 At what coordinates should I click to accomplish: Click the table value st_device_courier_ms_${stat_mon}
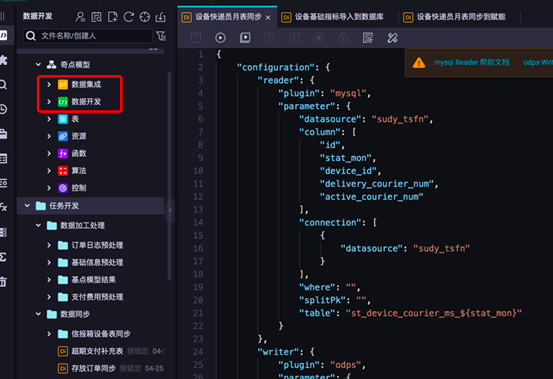pos(433,313)
